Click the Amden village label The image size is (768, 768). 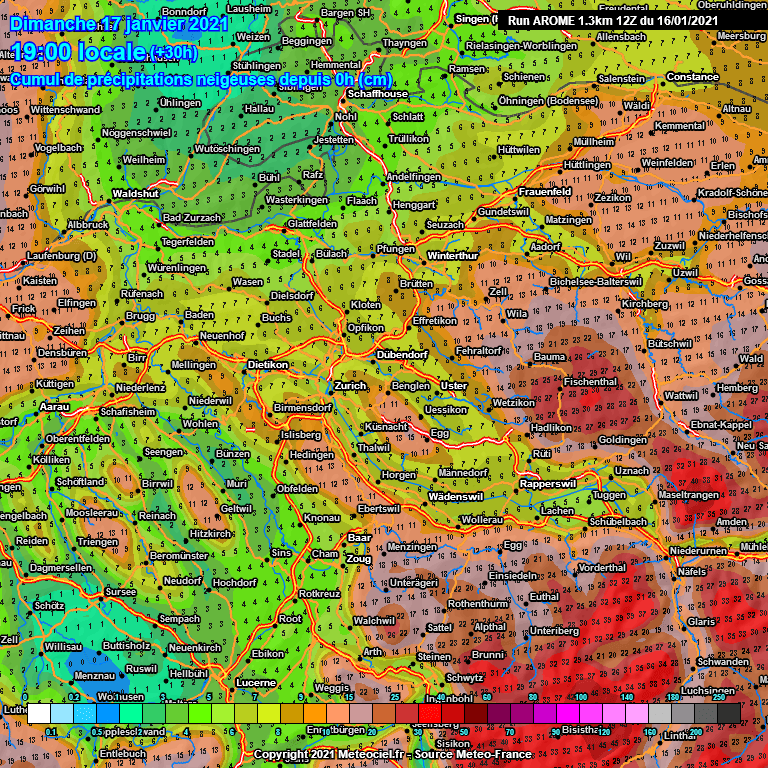732,522
